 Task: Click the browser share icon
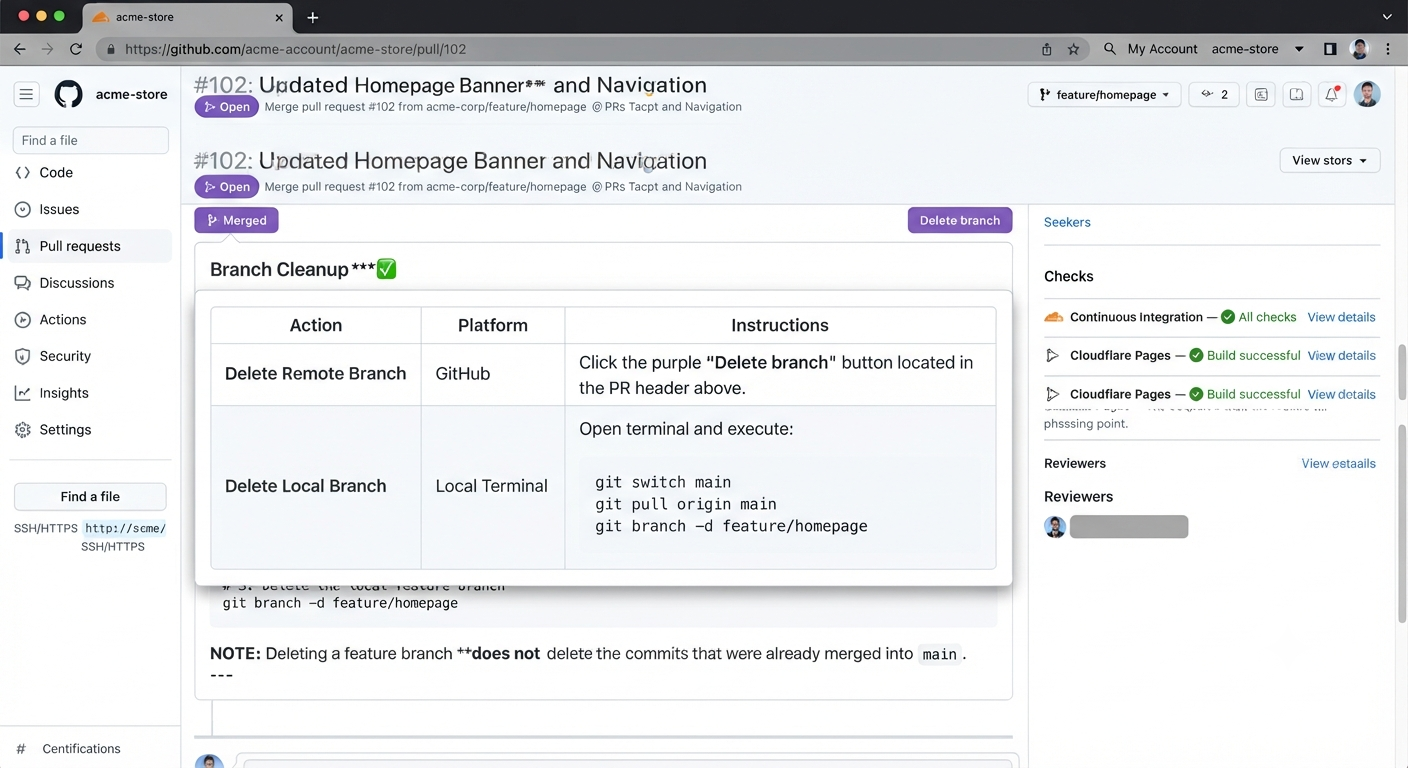pos(1046,49)
